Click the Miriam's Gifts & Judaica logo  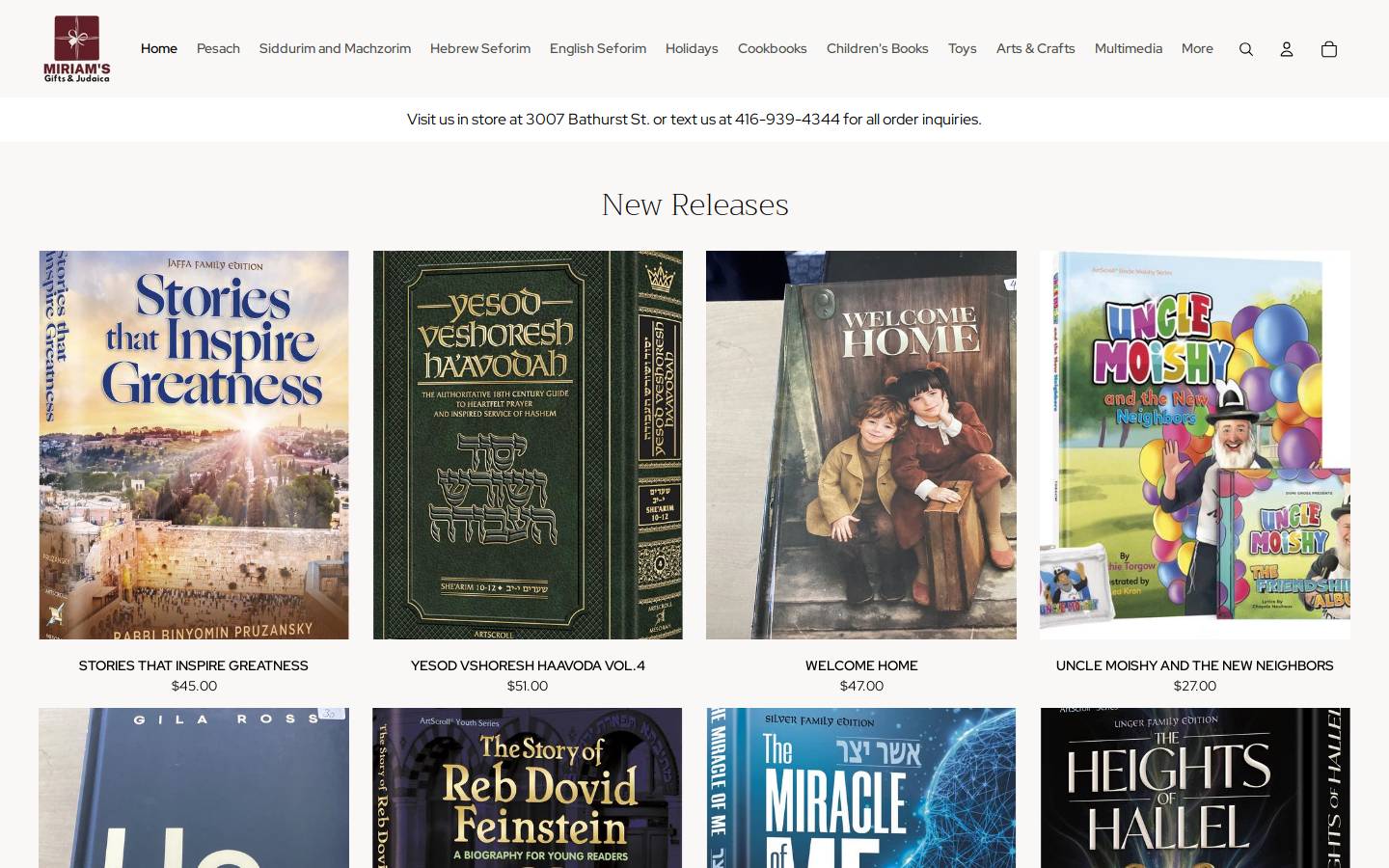(x=77, y=48)
